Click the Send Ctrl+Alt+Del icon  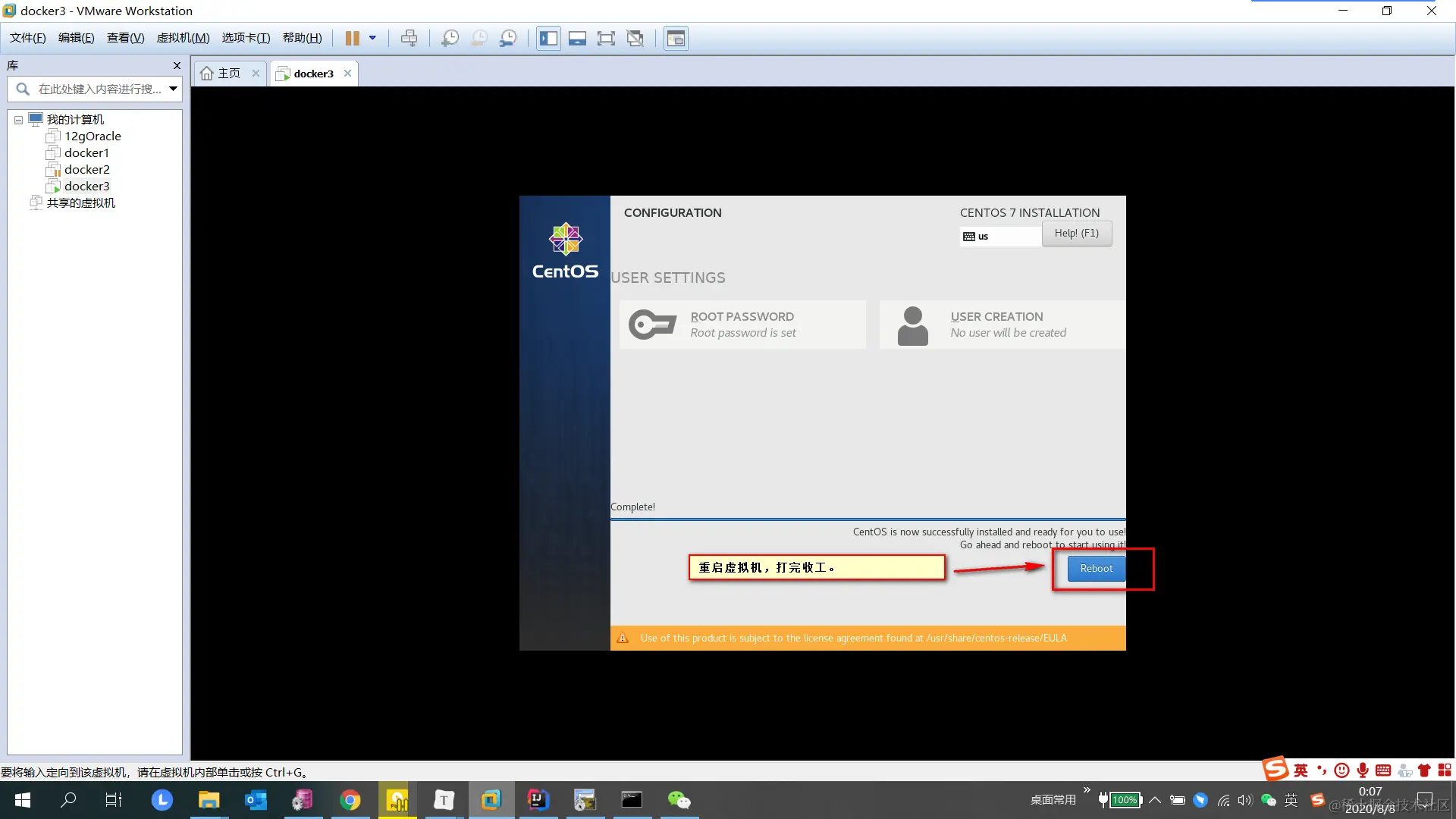click(x=409, y=38)
